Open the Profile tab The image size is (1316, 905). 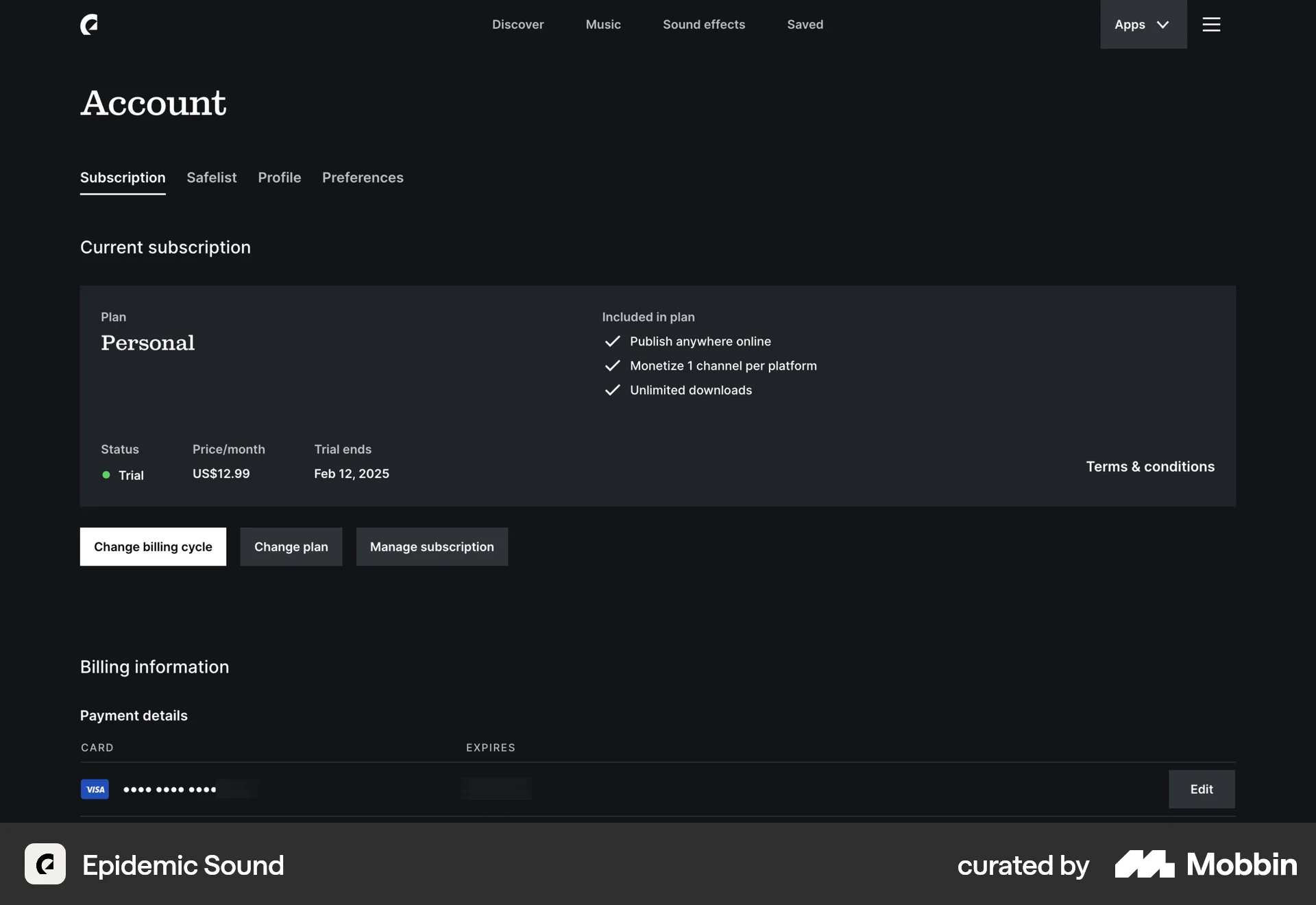[279, 178]
